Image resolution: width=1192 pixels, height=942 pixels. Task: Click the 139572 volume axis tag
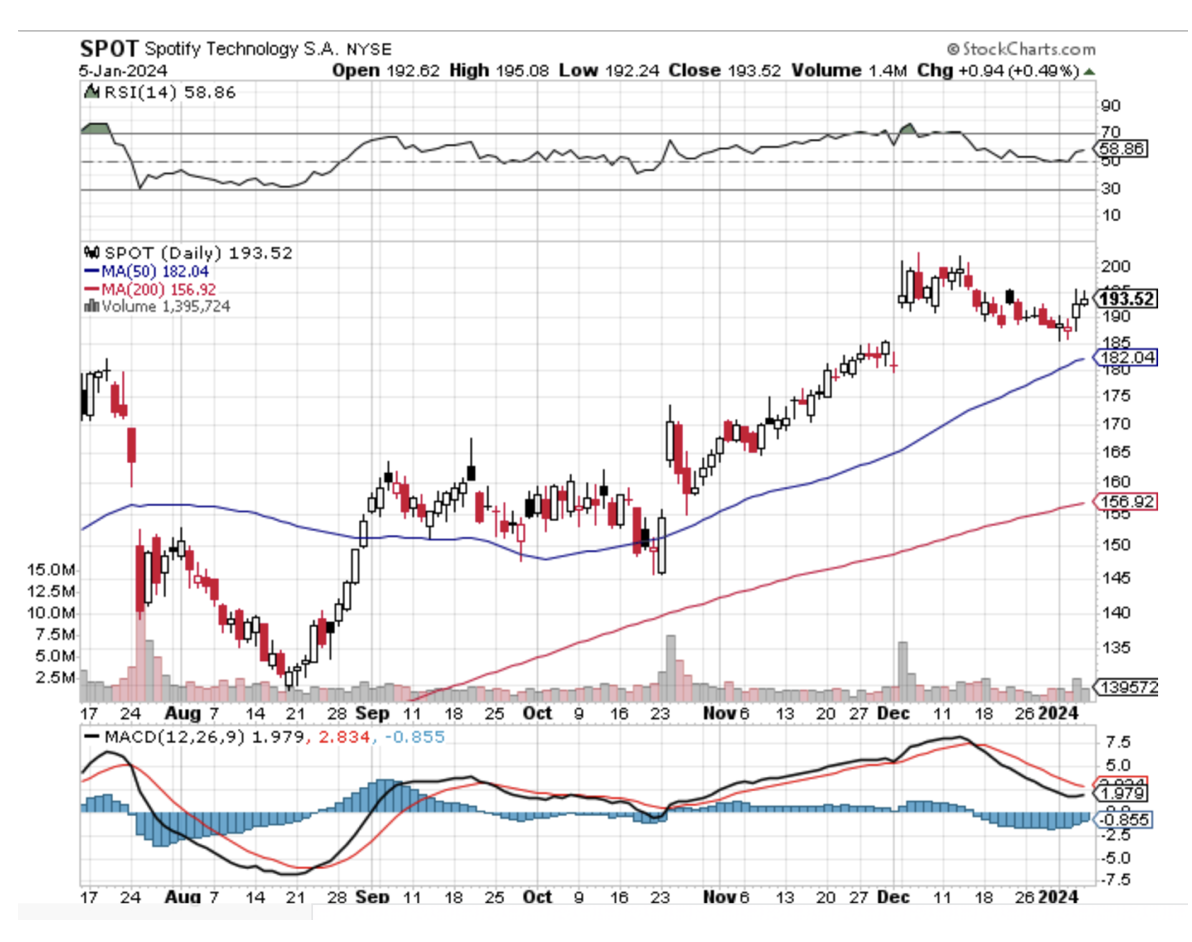point(1128,687)
